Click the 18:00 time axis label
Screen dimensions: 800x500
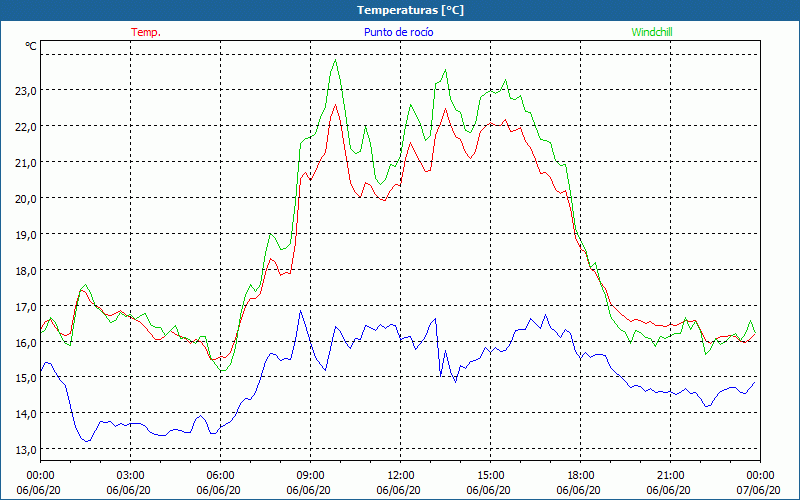pos(581,476)
